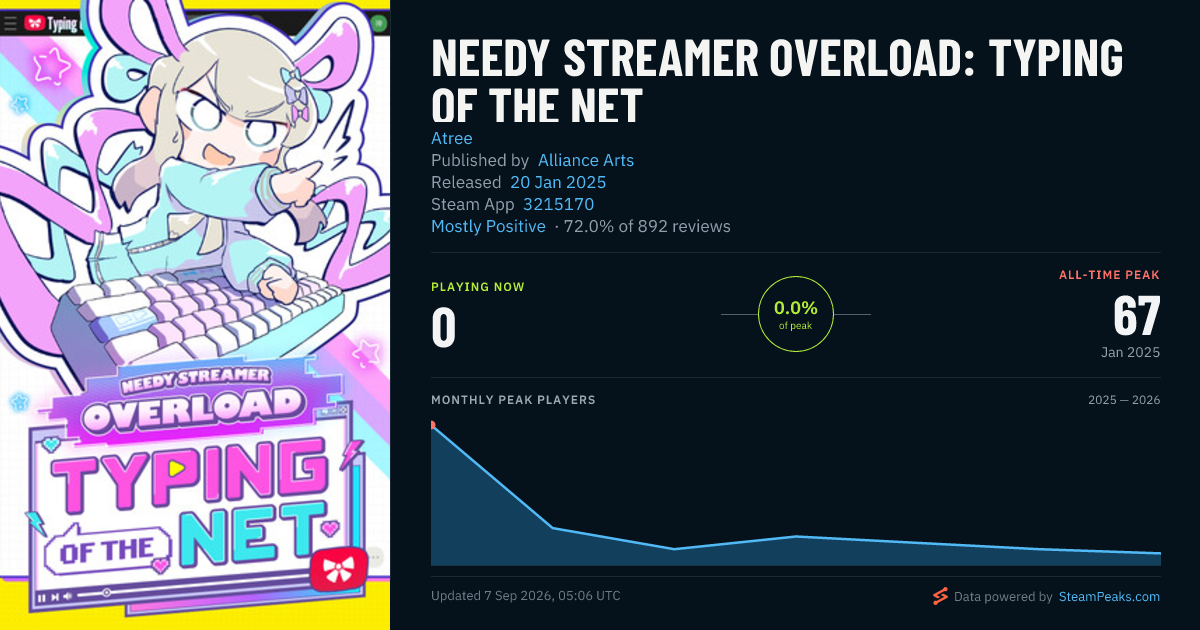Click the orange SteamPeaks logo icon
Screen dimensions: 1200x630
pyautogui.click(x=940, y=596)
